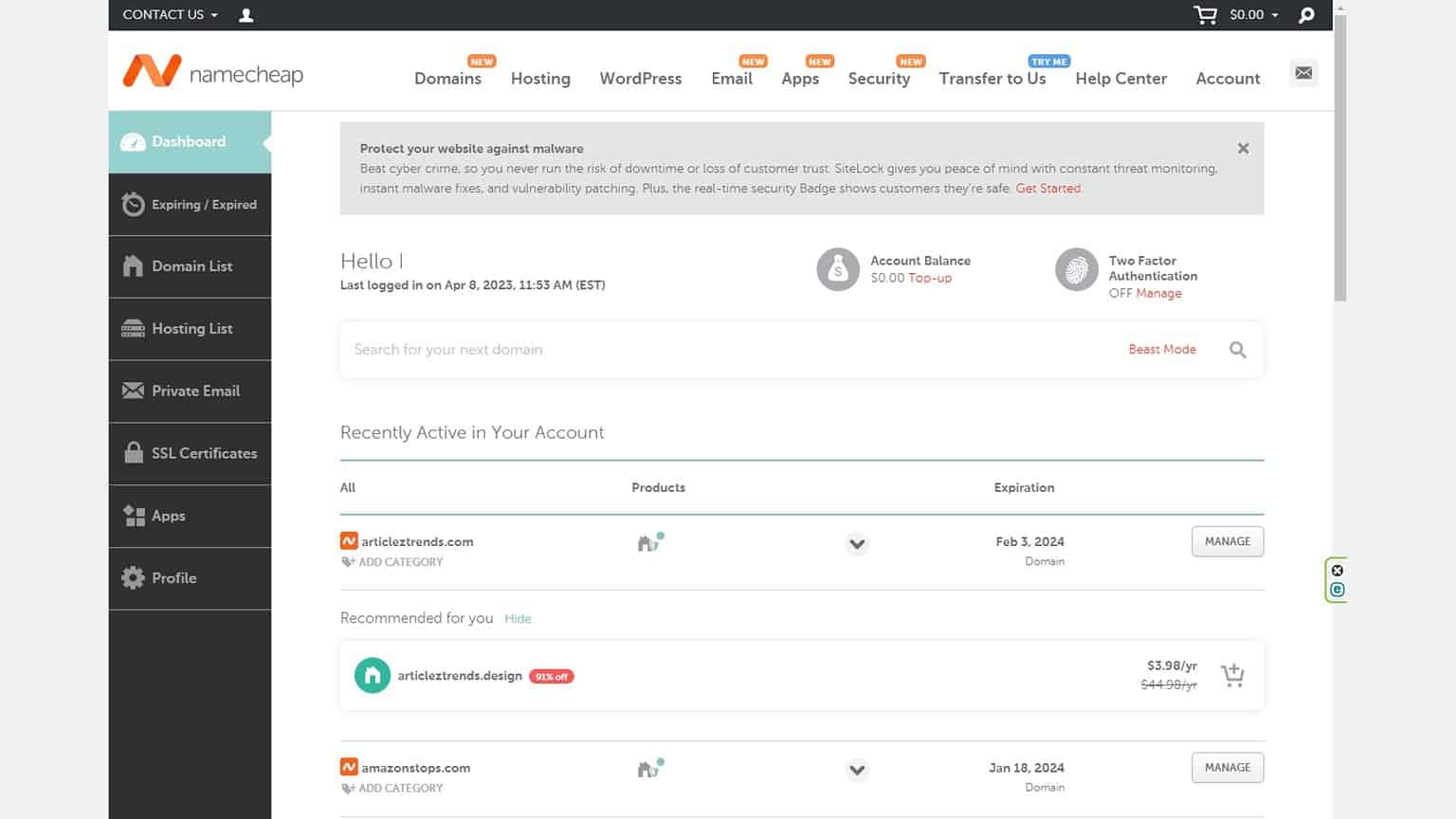Expand the articleztrends.com row chevron
The width and height of the screenshot is (1456, 819).
857,543
